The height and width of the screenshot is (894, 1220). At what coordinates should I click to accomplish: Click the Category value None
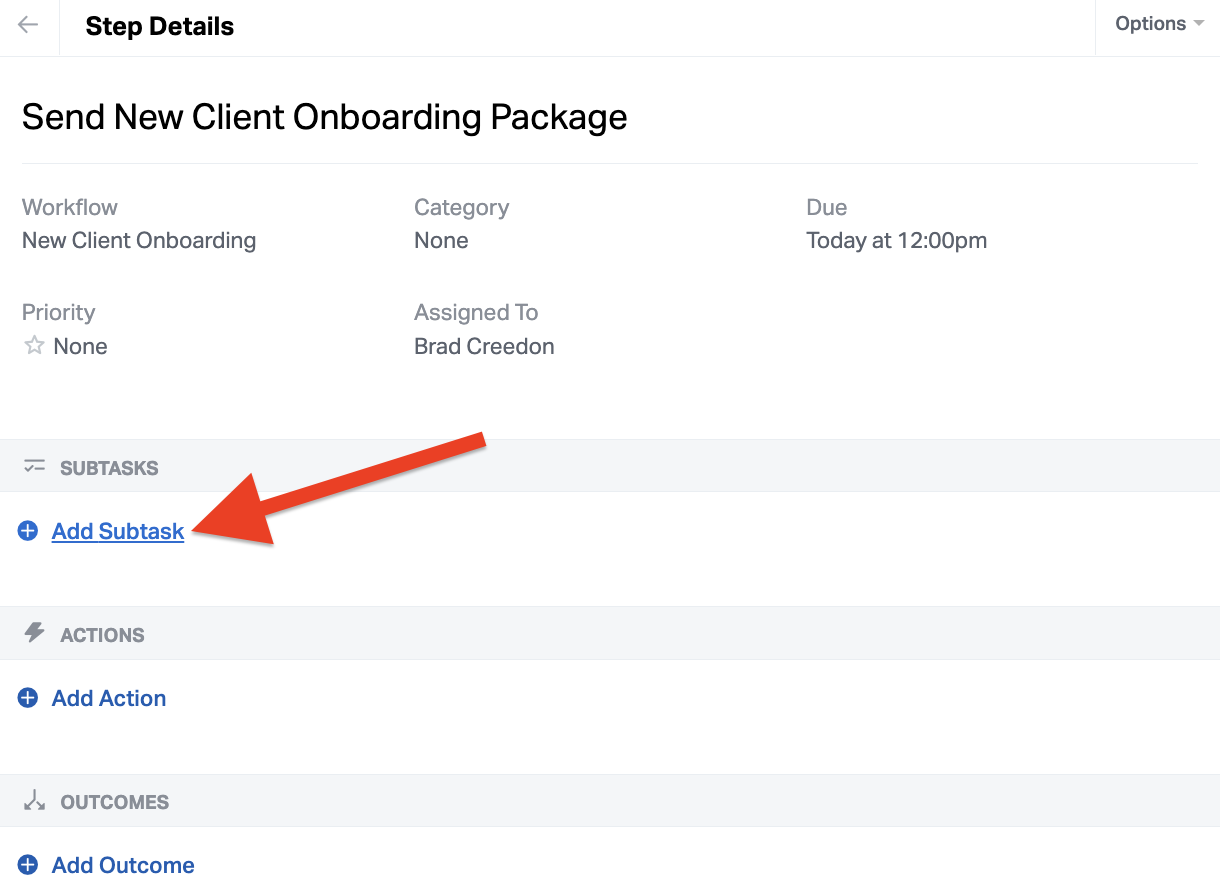441,240
